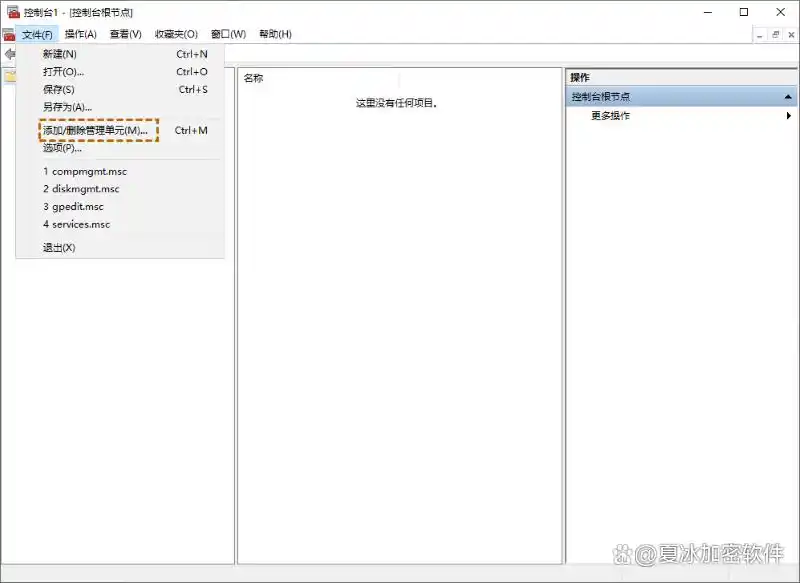Click the red console icon beside 文件 menu

pyautogui.click(x=10, y=33)
